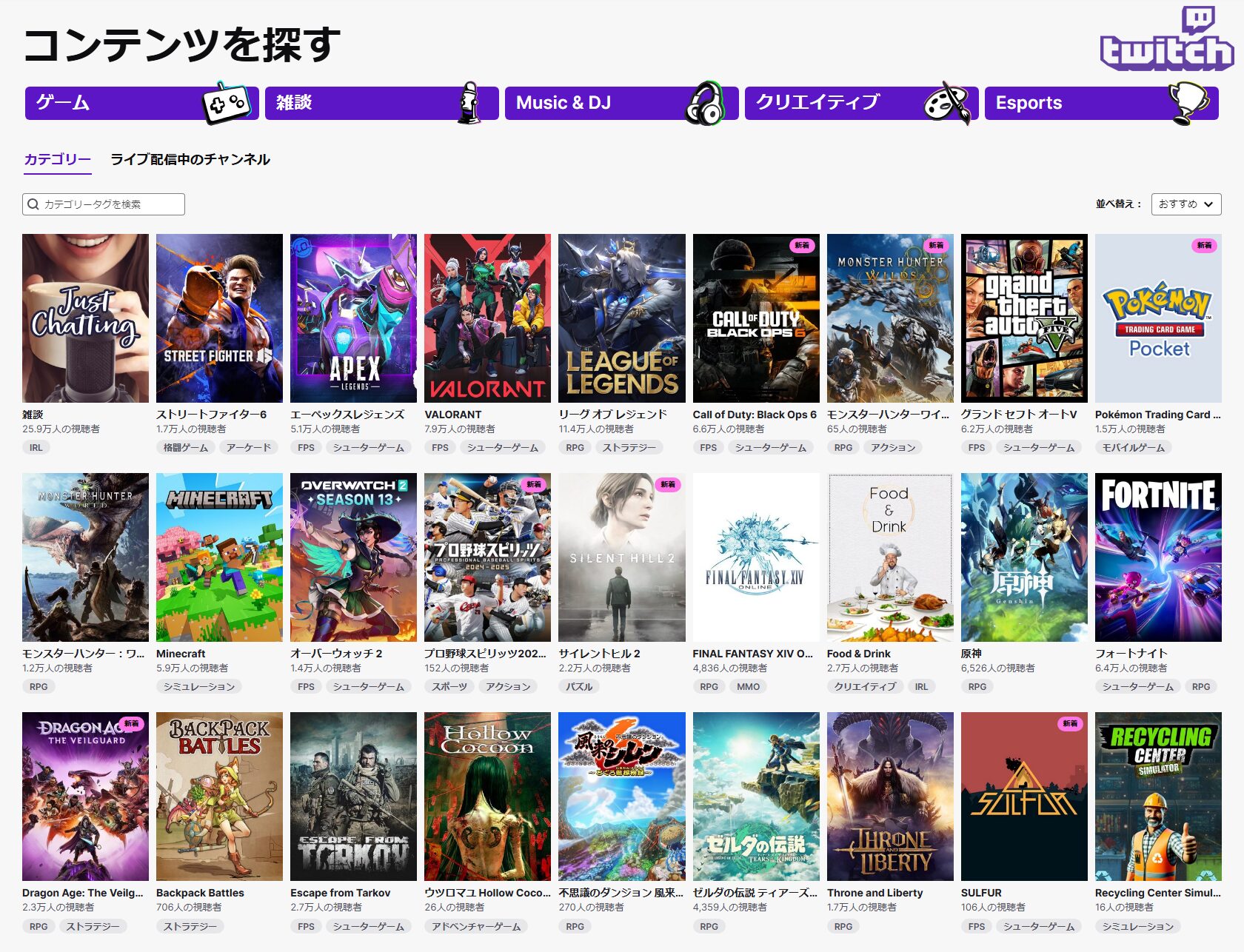Click the FPS tag under VALORANT
This screenshot has width=1244, height=952.
click(x=440, y=448)
